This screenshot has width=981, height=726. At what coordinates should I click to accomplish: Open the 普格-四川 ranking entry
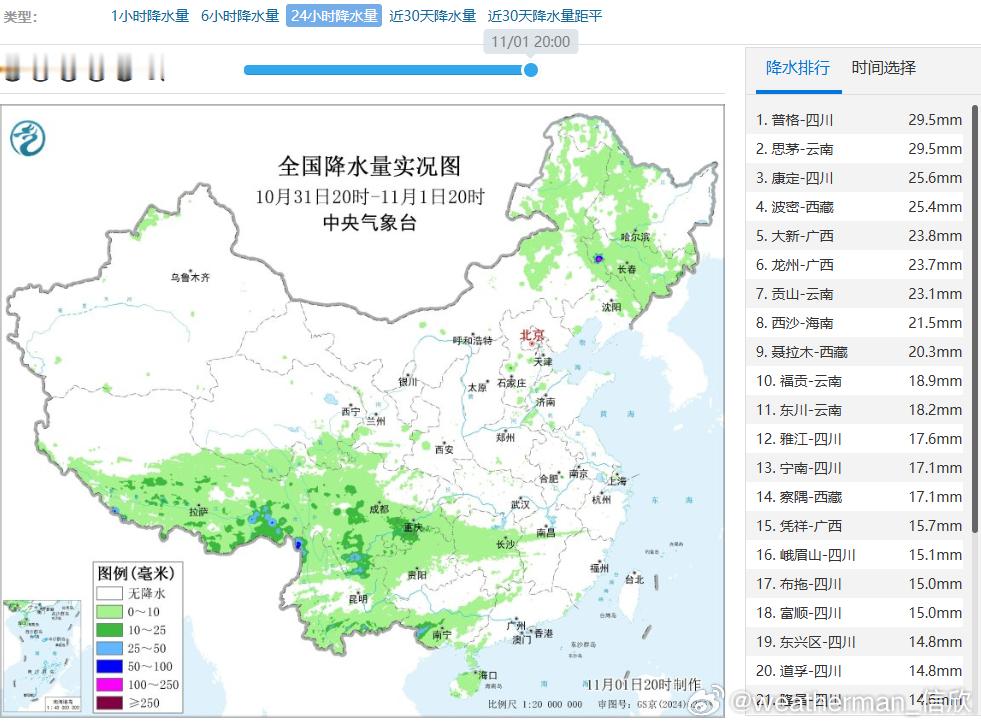coord(855,119)
